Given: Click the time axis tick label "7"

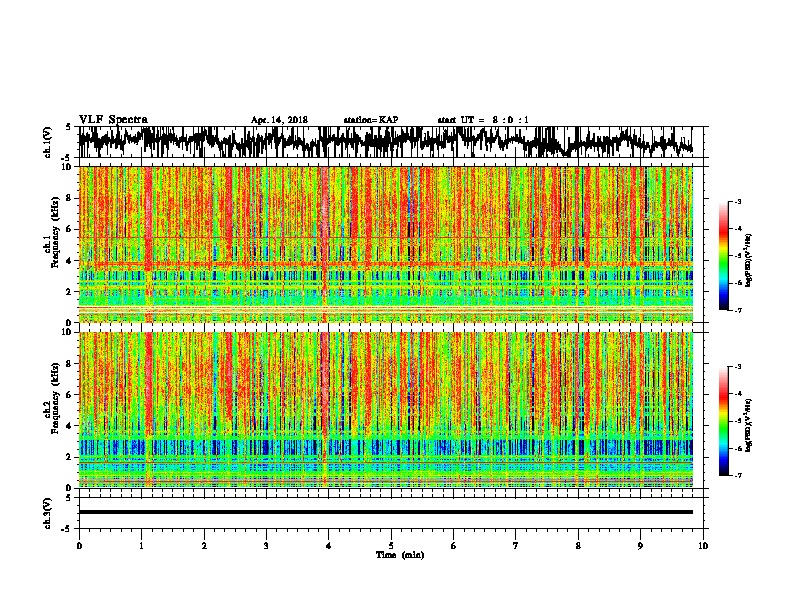Looking at the screenshot, I should tap(516, 546).
